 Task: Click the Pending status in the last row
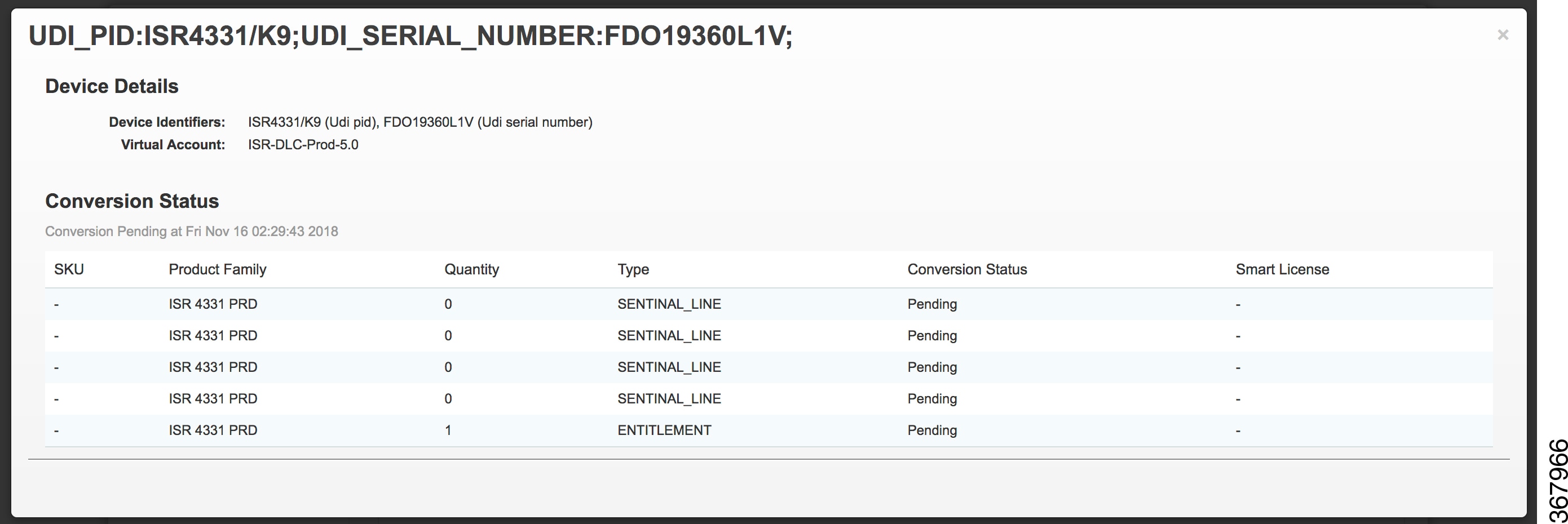tap(933, 430)
